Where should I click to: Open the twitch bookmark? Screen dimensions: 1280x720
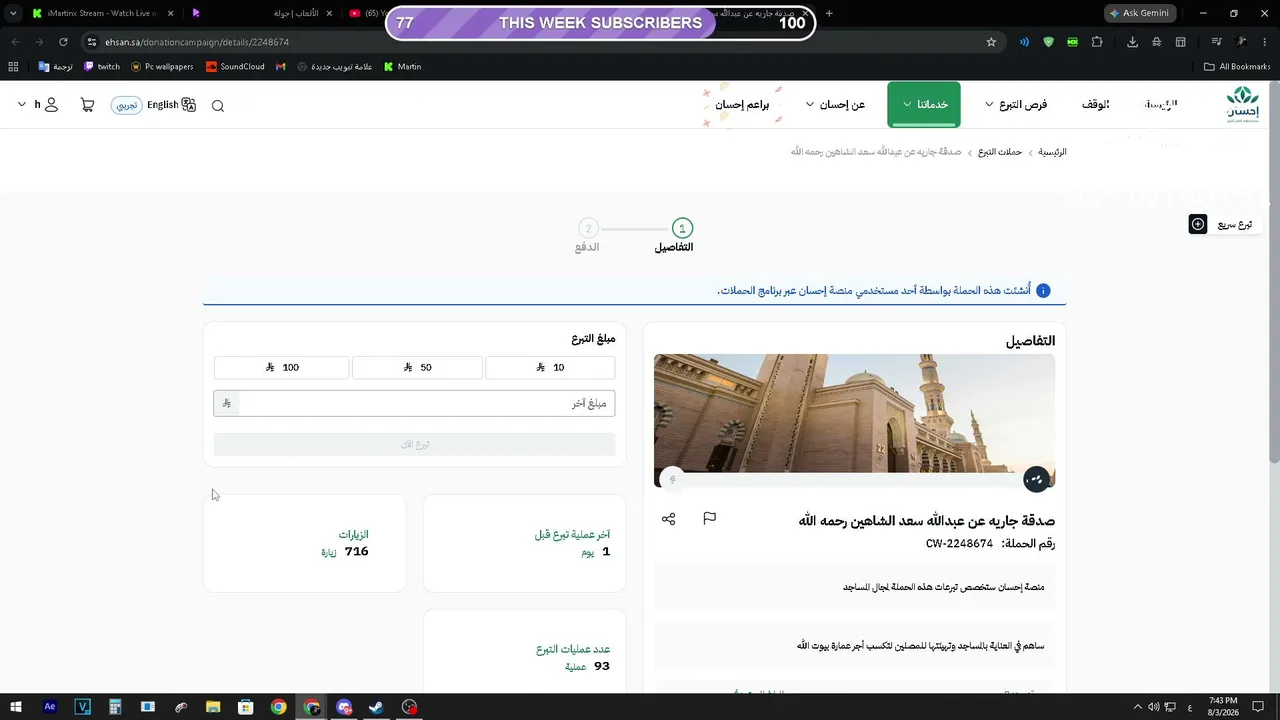102,67
